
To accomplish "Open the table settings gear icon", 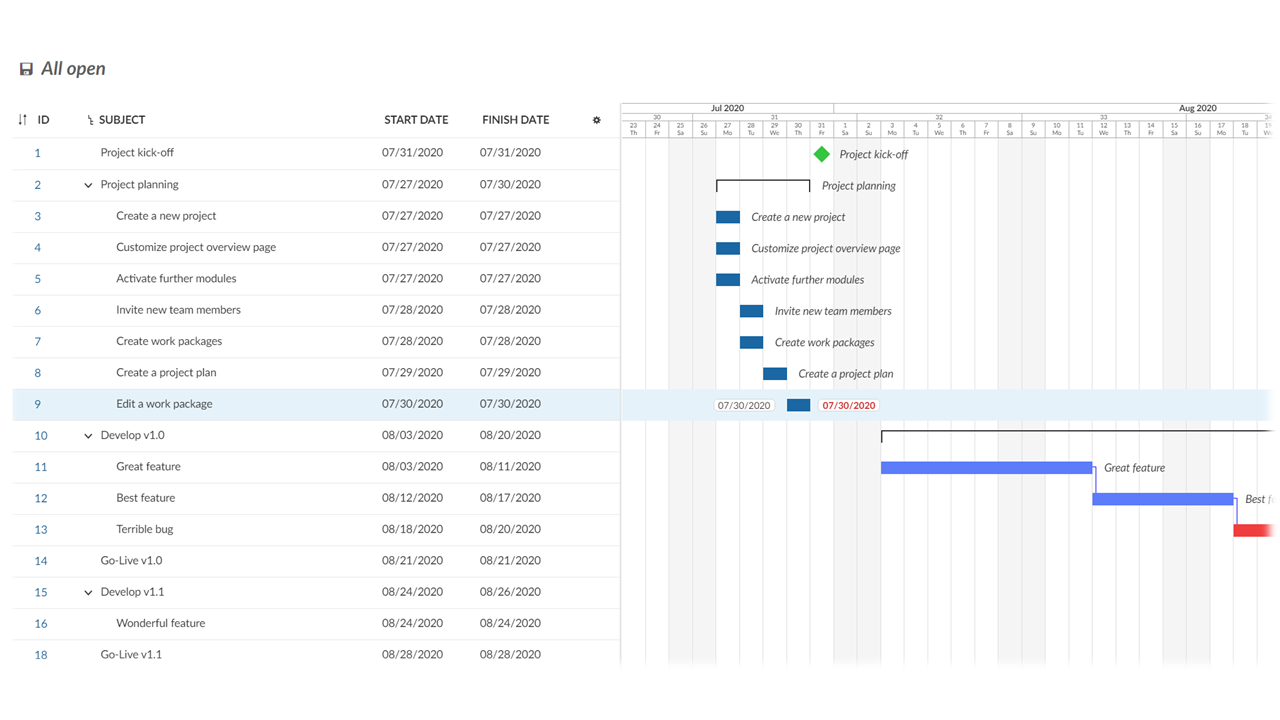I will coord(597,120).
